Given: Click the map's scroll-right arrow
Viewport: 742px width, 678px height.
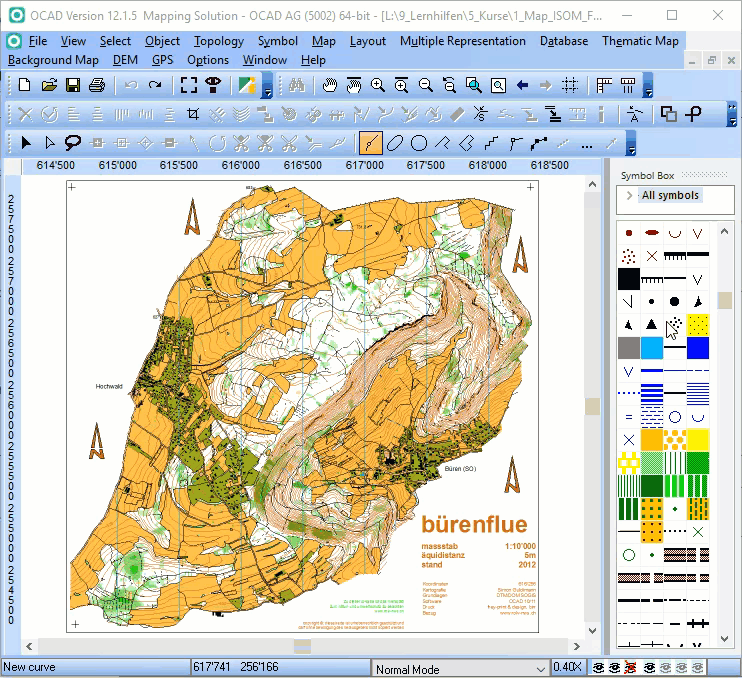Looking at the screenshot, I should coord(576,646).
